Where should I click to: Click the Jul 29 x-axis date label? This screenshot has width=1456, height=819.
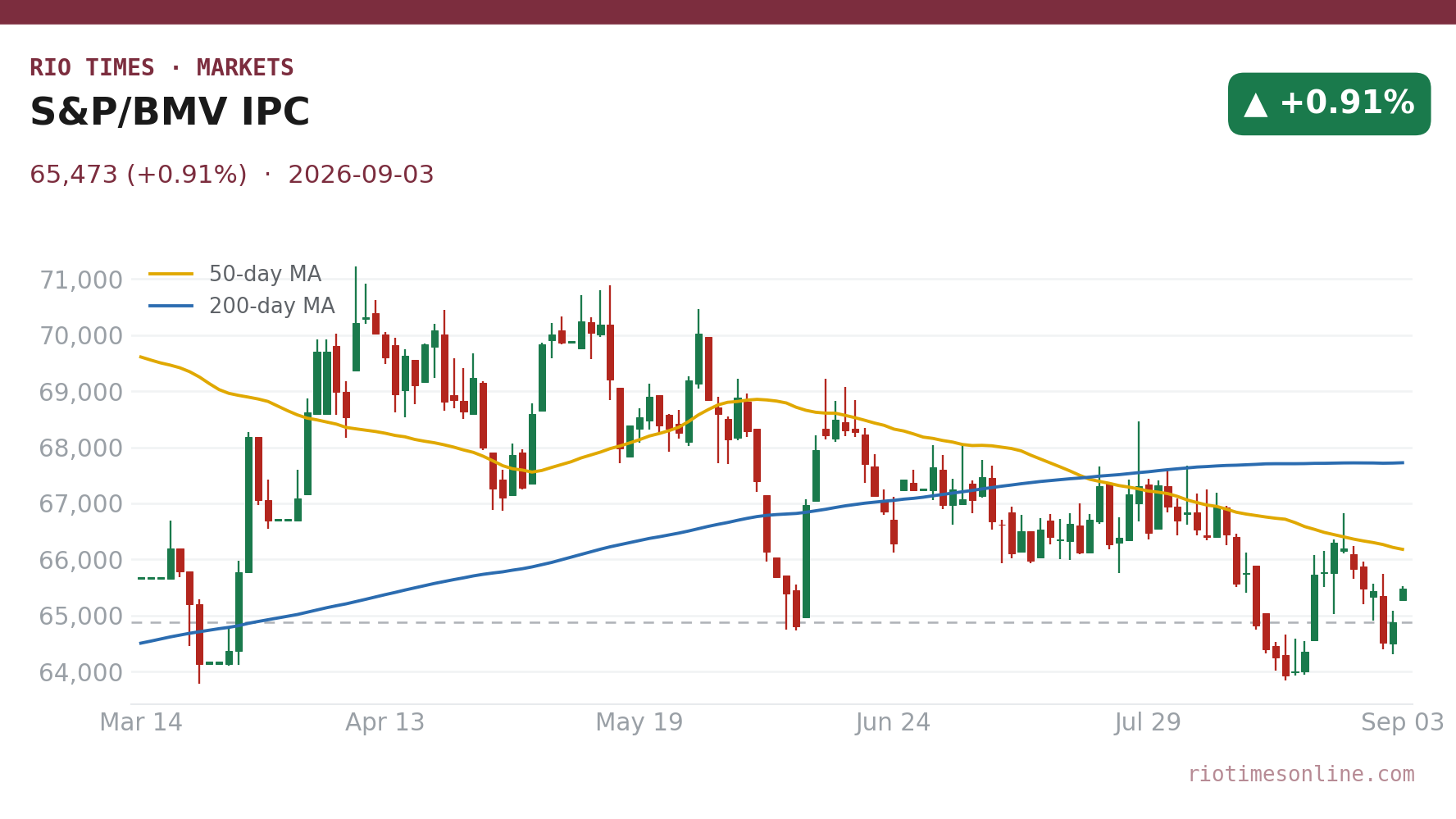click(x=1148, y=723)
